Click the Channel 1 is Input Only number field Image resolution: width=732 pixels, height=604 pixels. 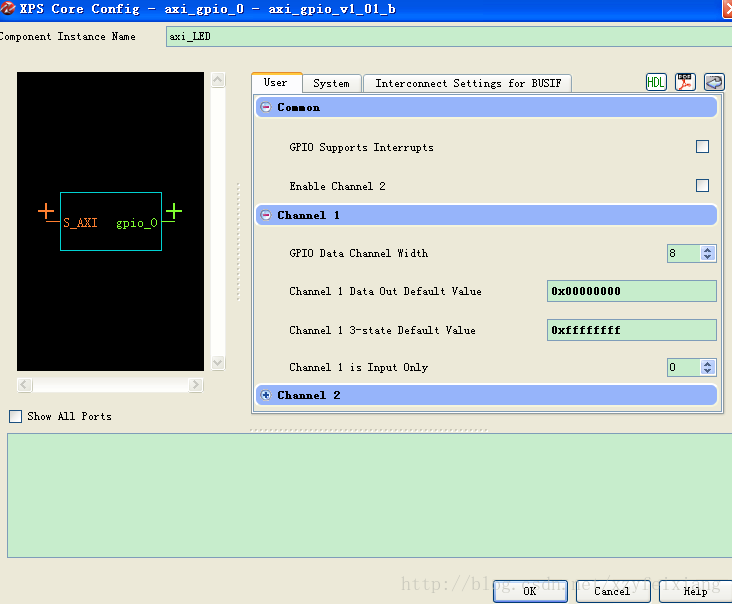(x=684, y=367)
